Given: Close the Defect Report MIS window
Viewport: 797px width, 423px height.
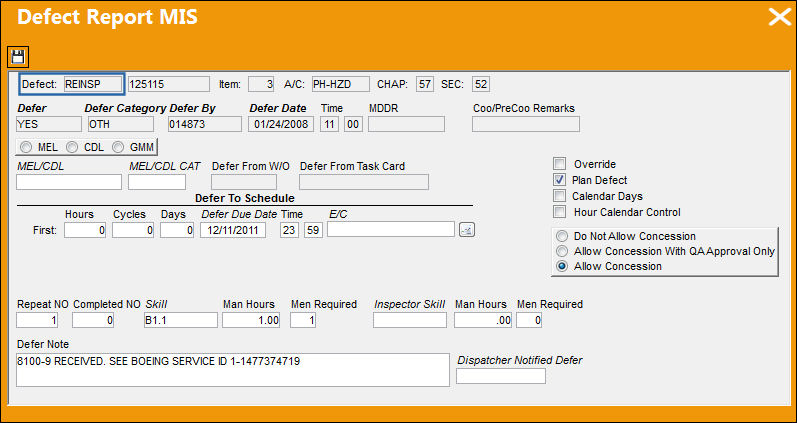Looking at the screenshot, I should coord(779,17).
